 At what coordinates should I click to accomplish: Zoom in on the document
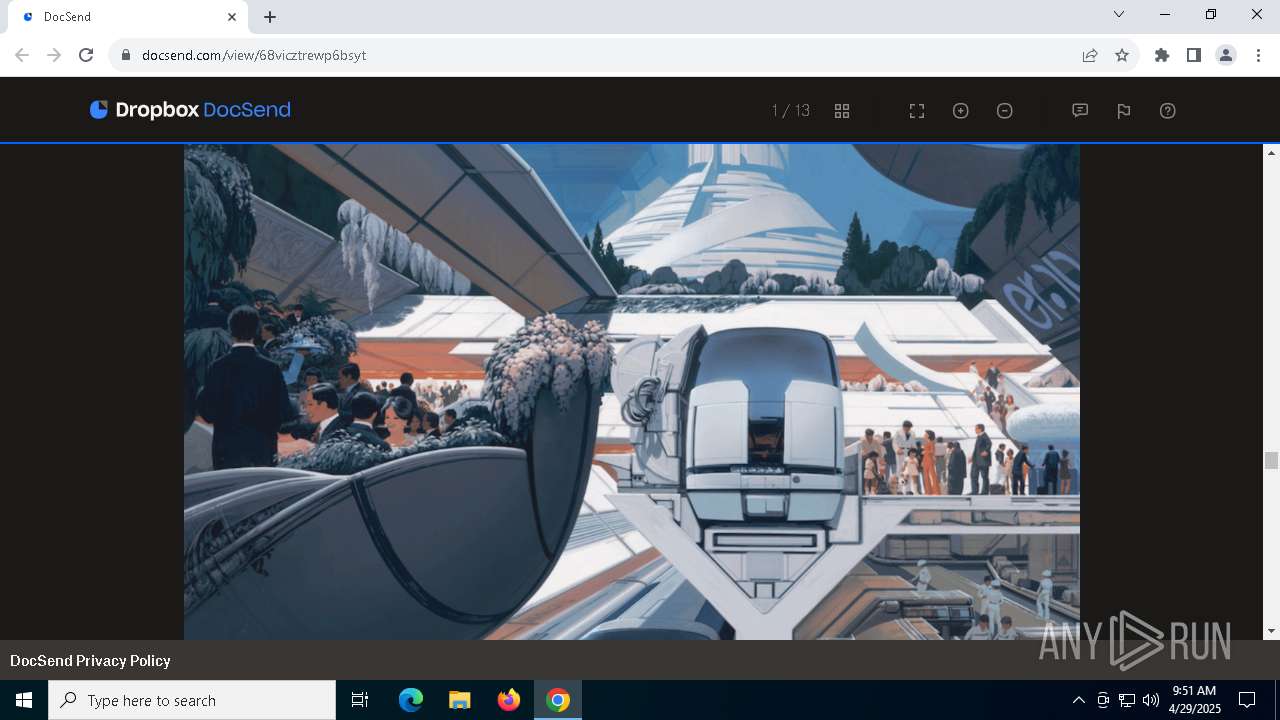coord(961,111)
